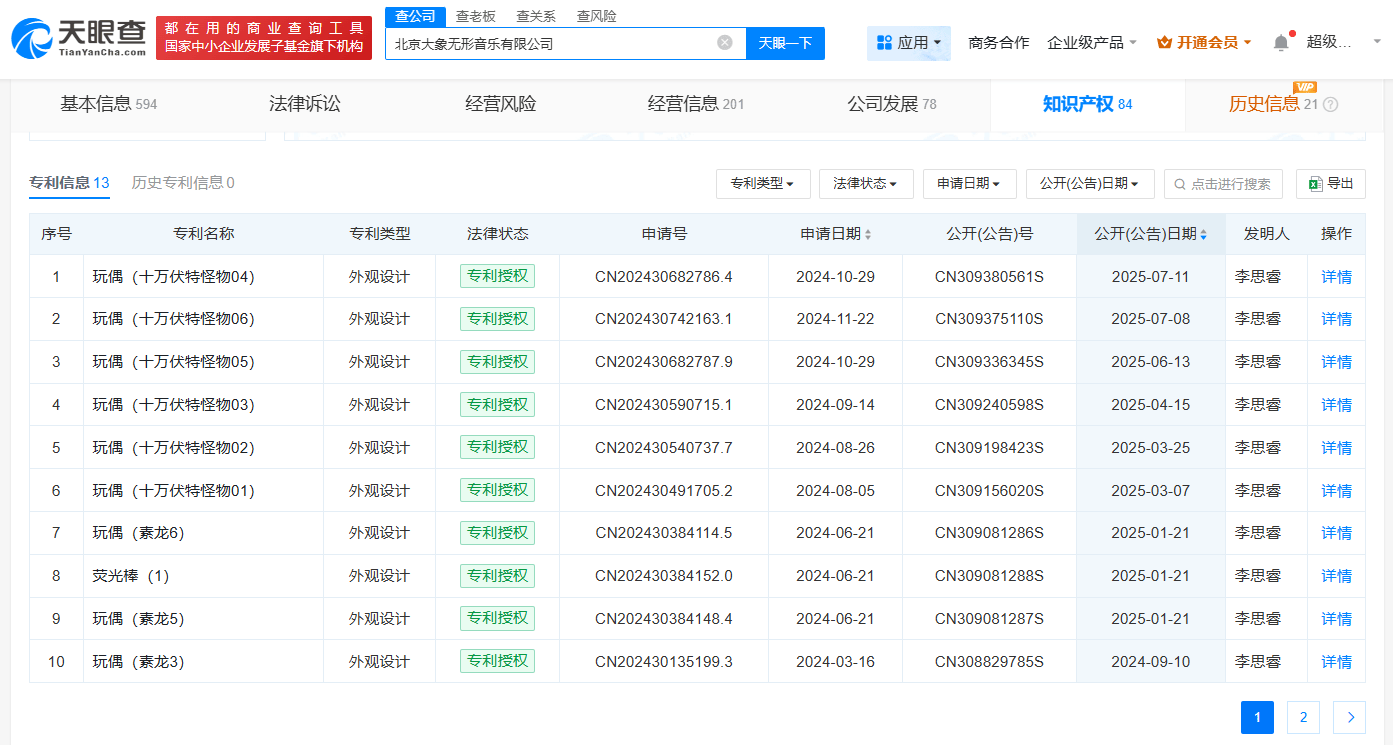Sort by 申请日期 column arrows
Image resolution: width=1393 pixels, height=745 pixels.
[868, 234]
